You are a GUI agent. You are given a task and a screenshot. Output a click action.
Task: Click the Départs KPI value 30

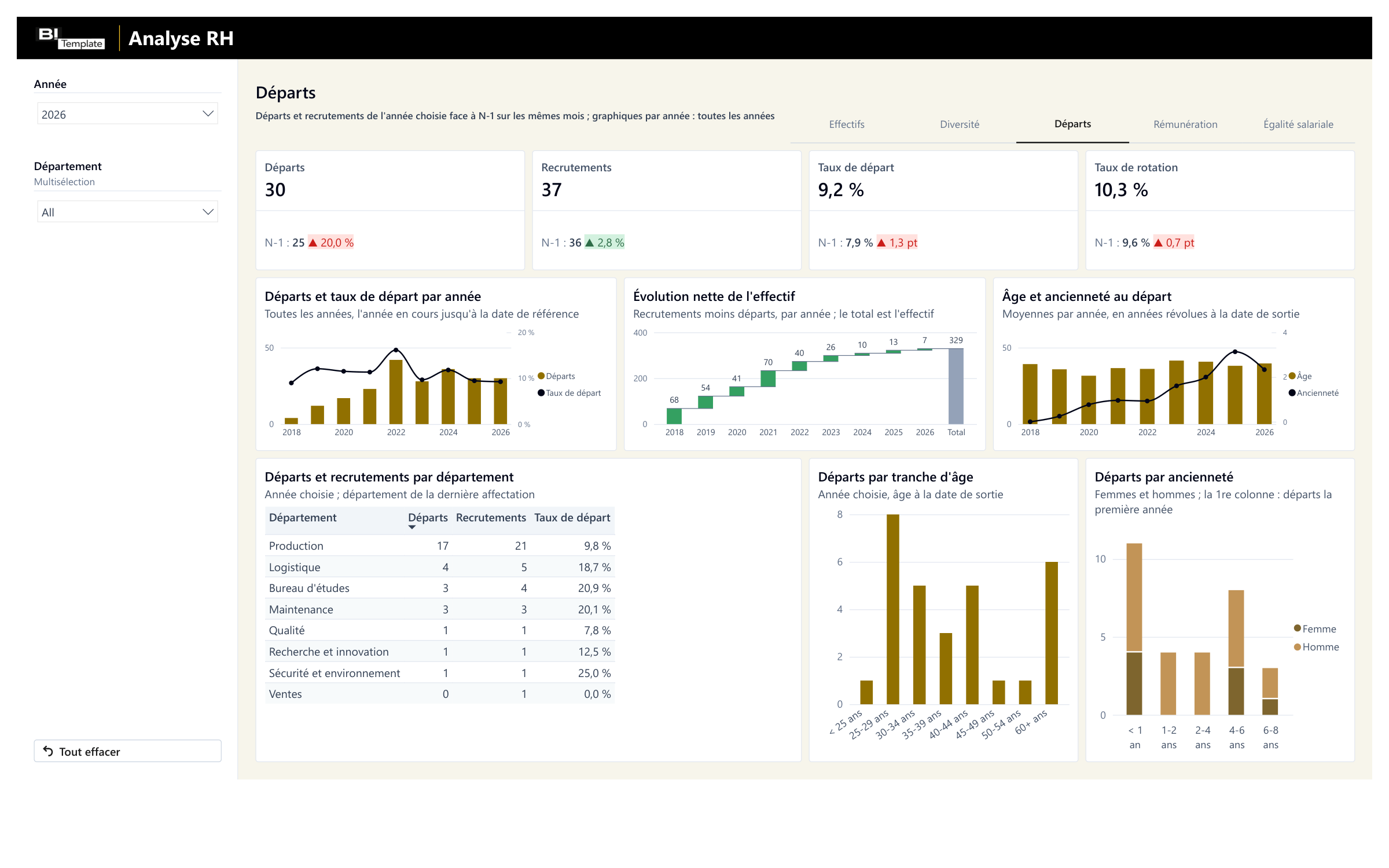(x=275, y=190)
